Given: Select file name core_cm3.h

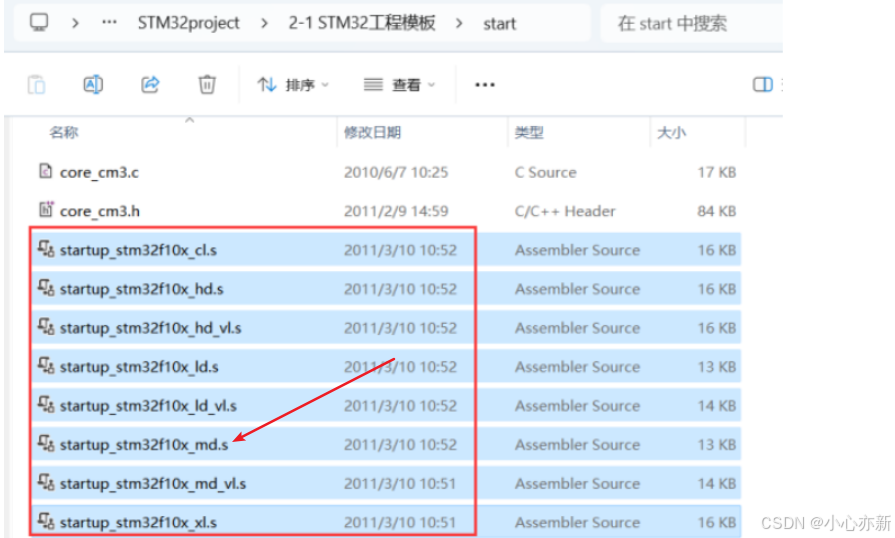Looking at the screenshot, I should 100,211.
